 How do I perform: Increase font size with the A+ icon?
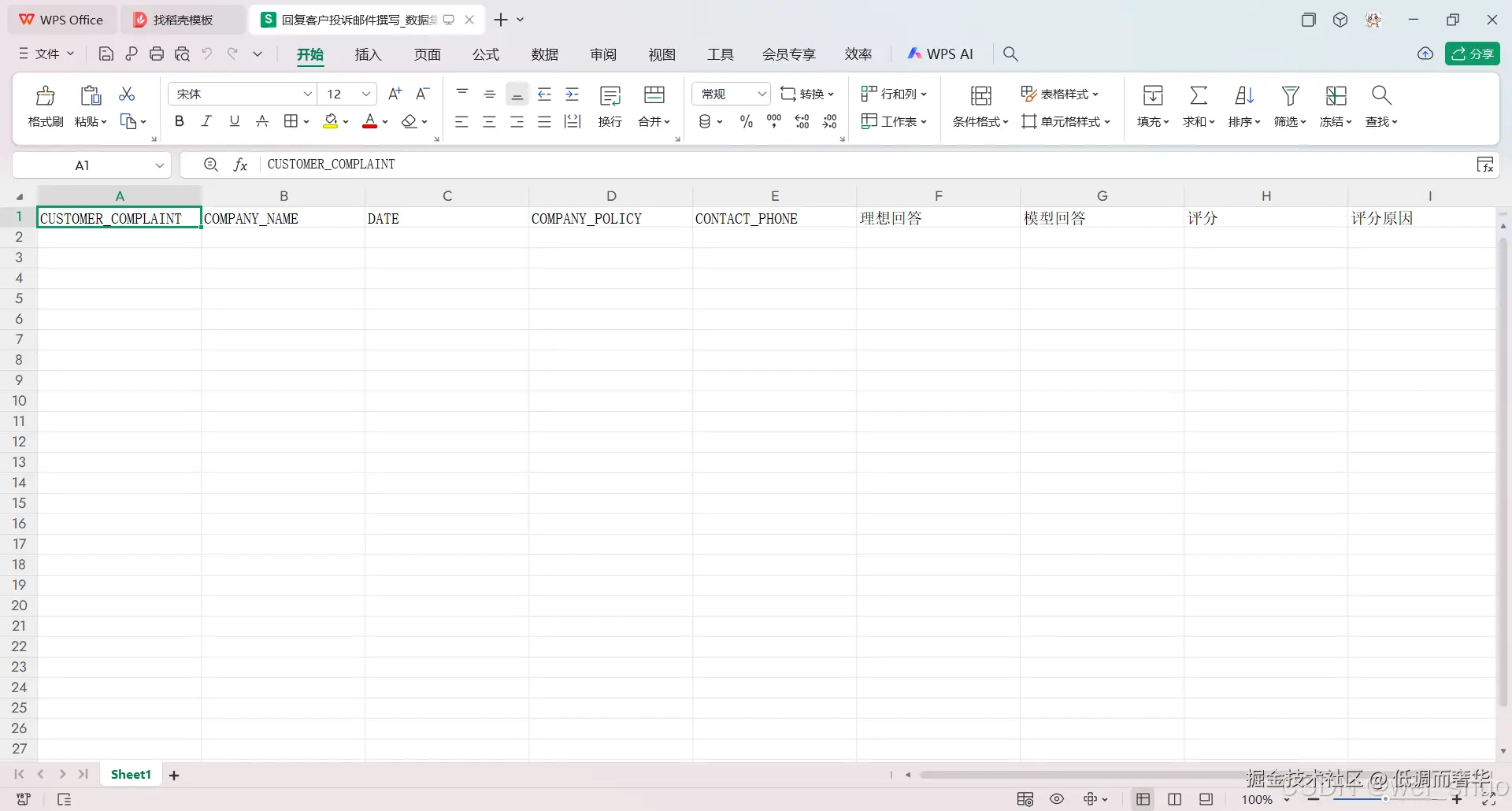(395, 94)
